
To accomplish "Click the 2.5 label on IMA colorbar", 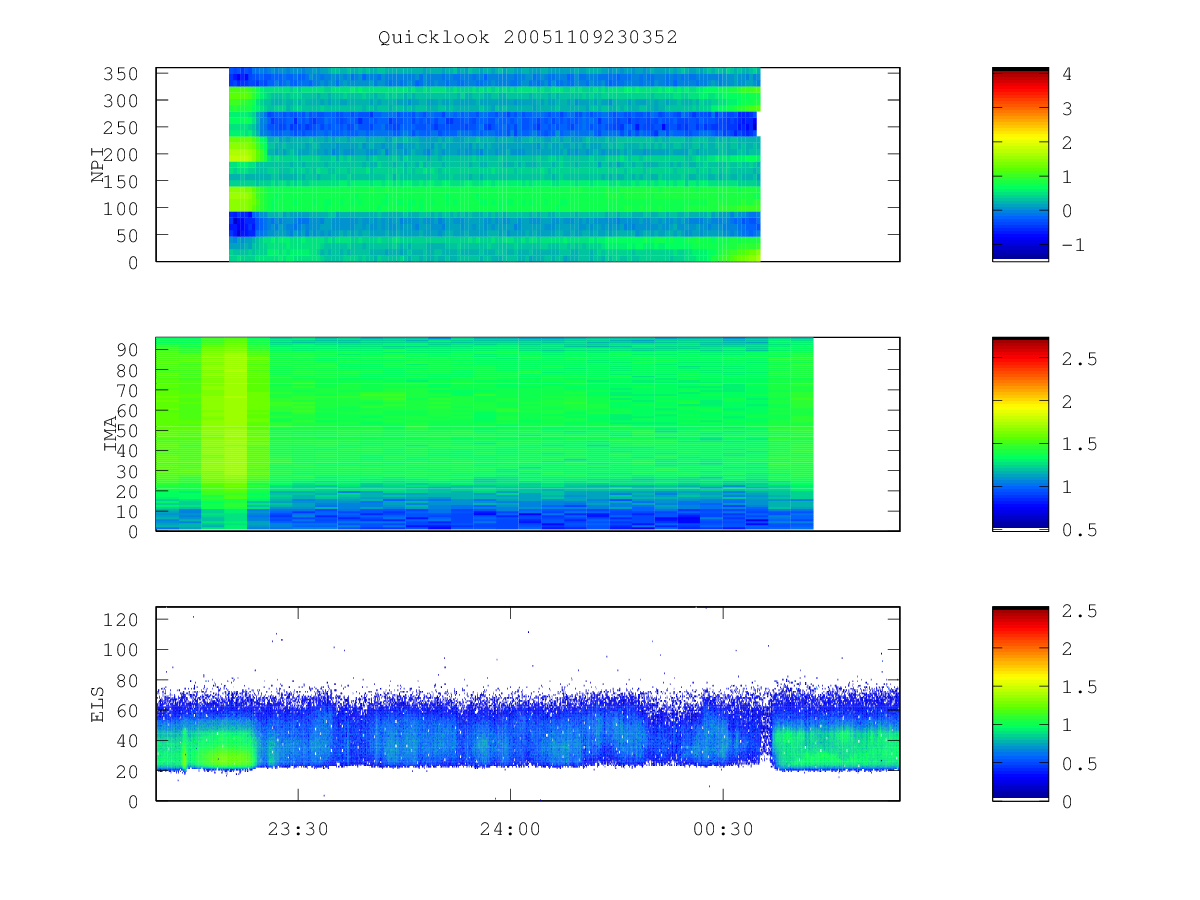I will pyautogui.click(x=1079, y=358).
